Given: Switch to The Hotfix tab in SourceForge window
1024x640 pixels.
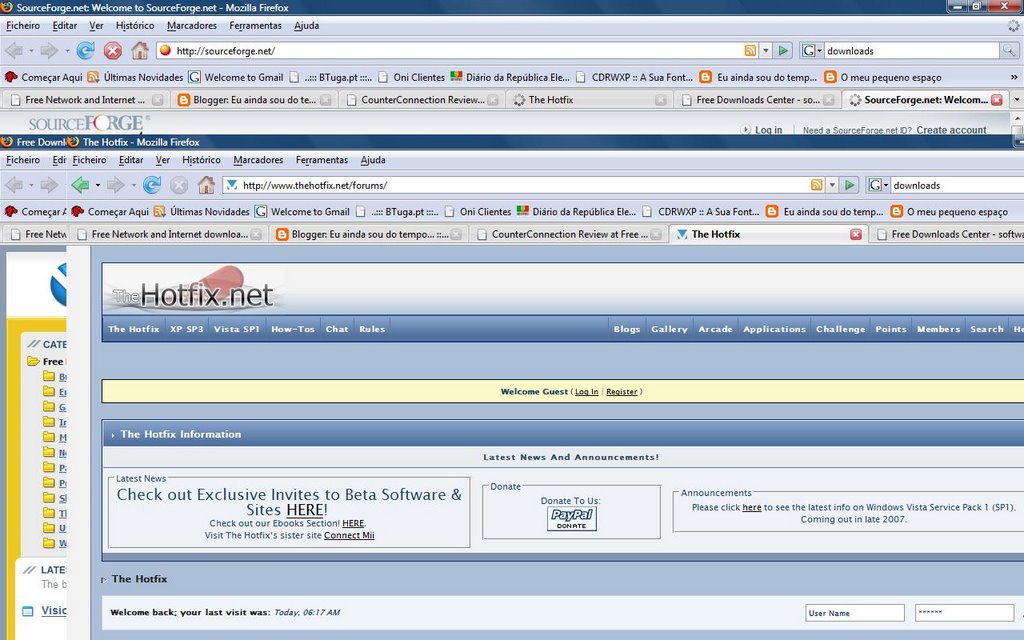Looking at the screenshot, I should point(590,100).
